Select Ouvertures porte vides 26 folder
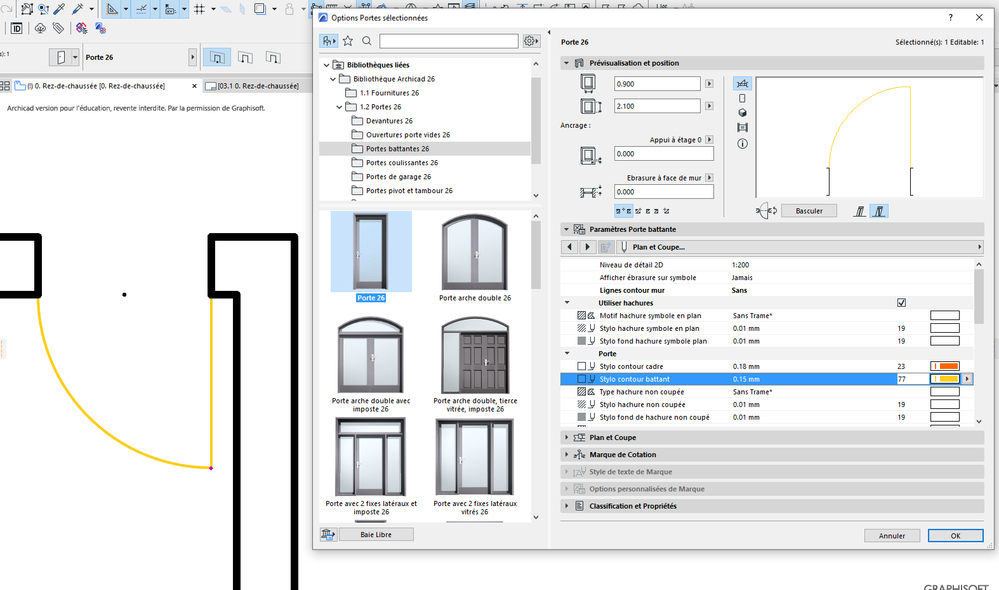 click(x=408, y=134)
